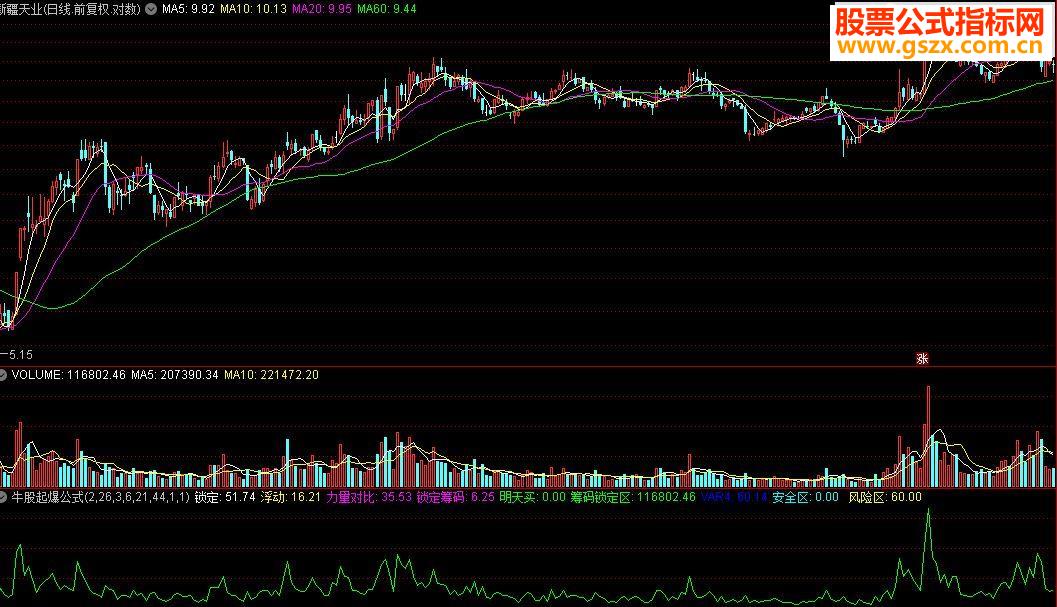Viewport: 1057px width, 607px height.
Task: Click the 5.15 price axis label
Action: coord(20,354)
